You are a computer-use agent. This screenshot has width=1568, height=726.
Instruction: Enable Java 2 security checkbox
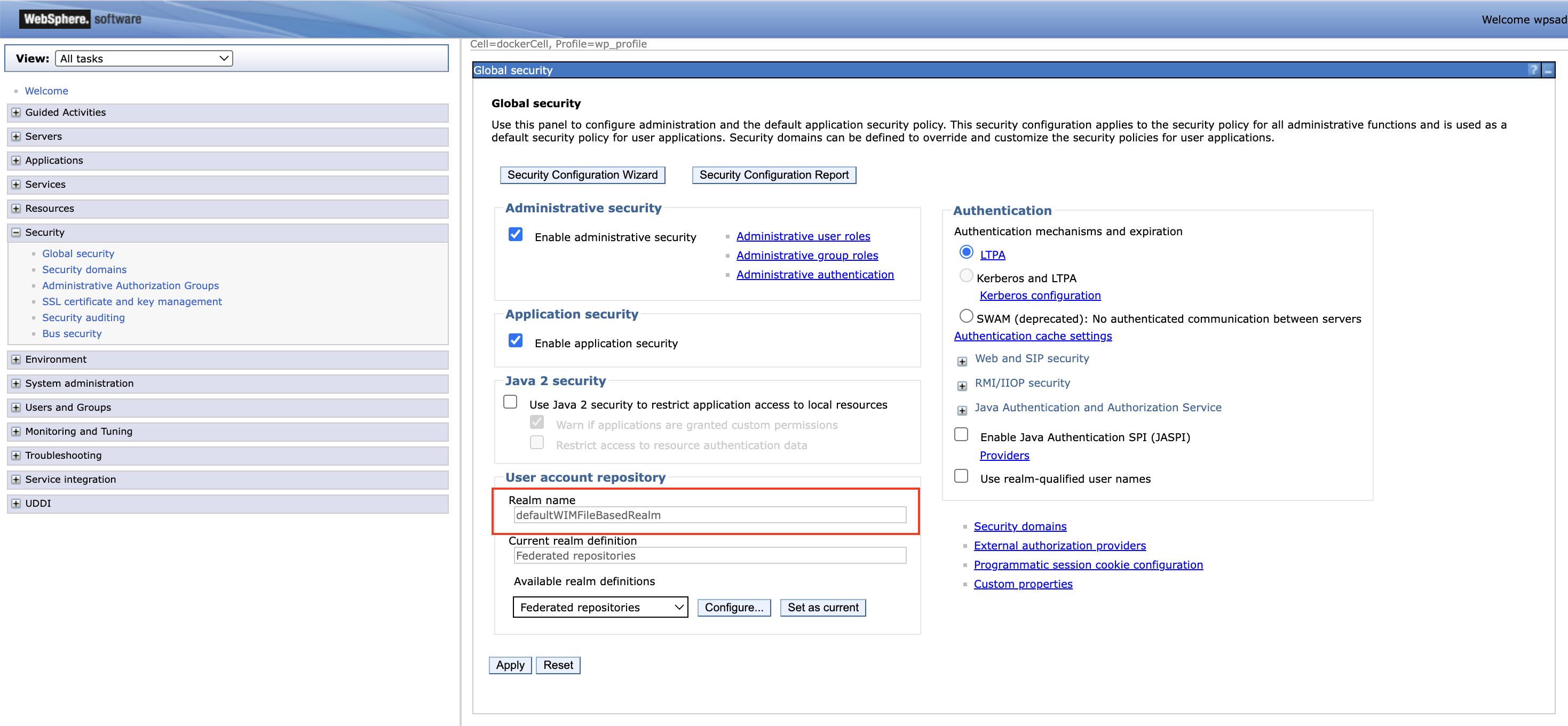click(x=510, y=402)
